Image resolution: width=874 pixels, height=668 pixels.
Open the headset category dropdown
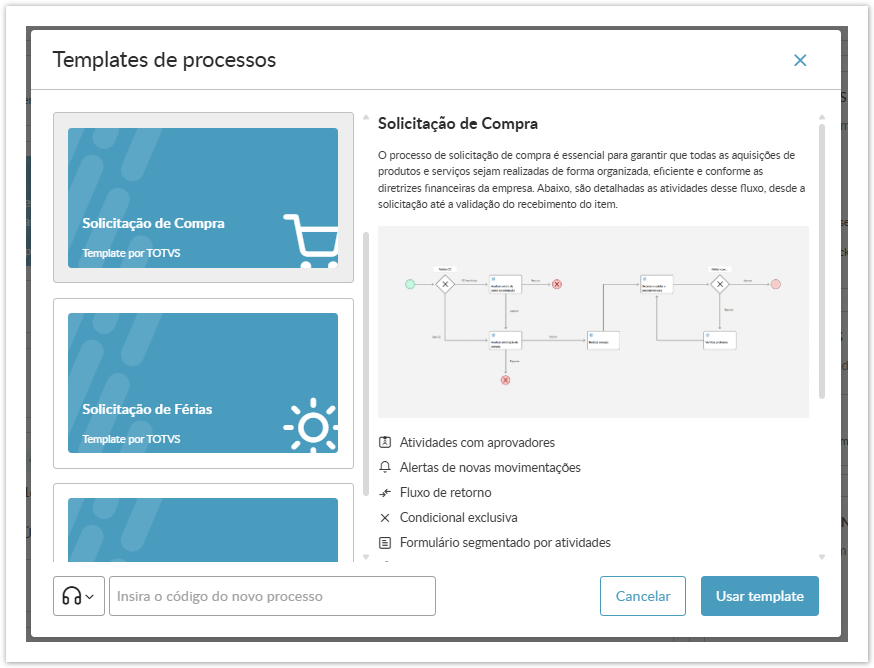click(x=79, y=596)
